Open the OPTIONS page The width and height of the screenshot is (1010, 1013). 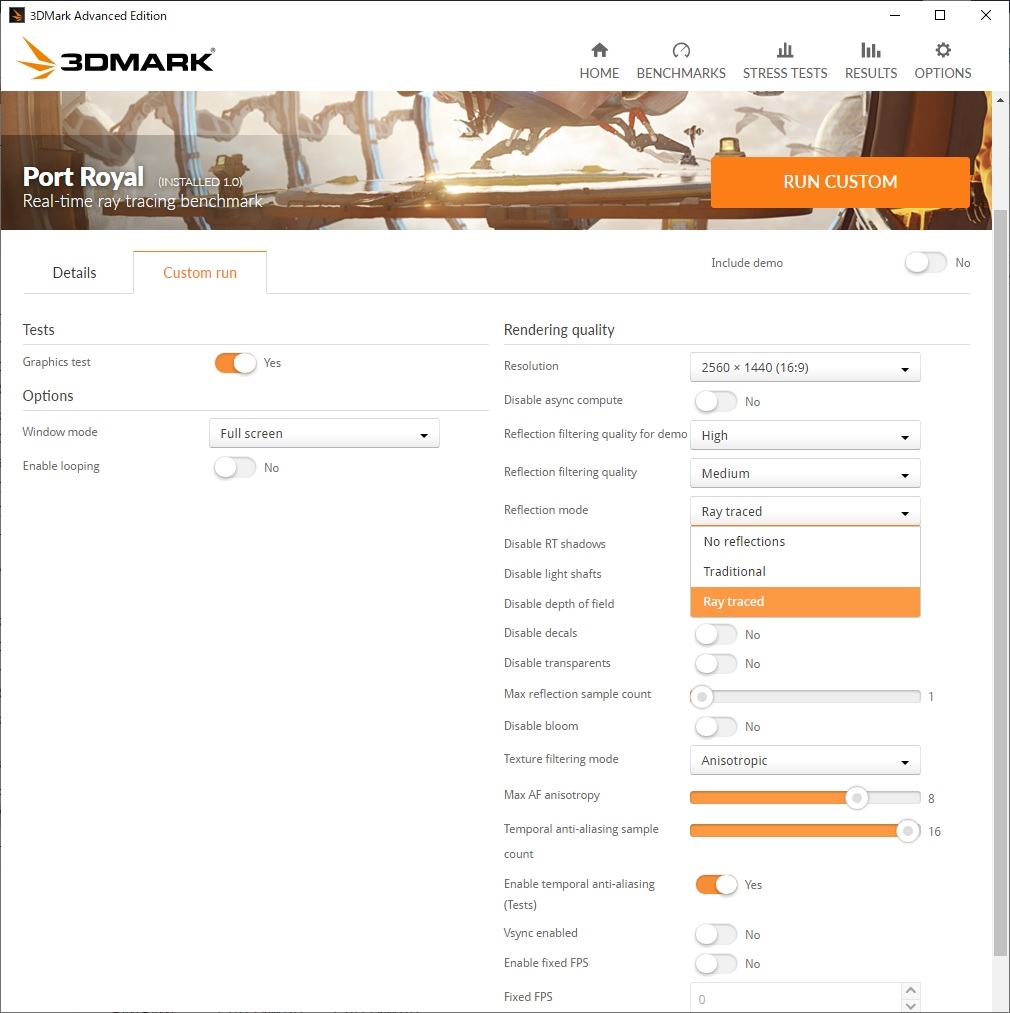[x=943, y=73]
